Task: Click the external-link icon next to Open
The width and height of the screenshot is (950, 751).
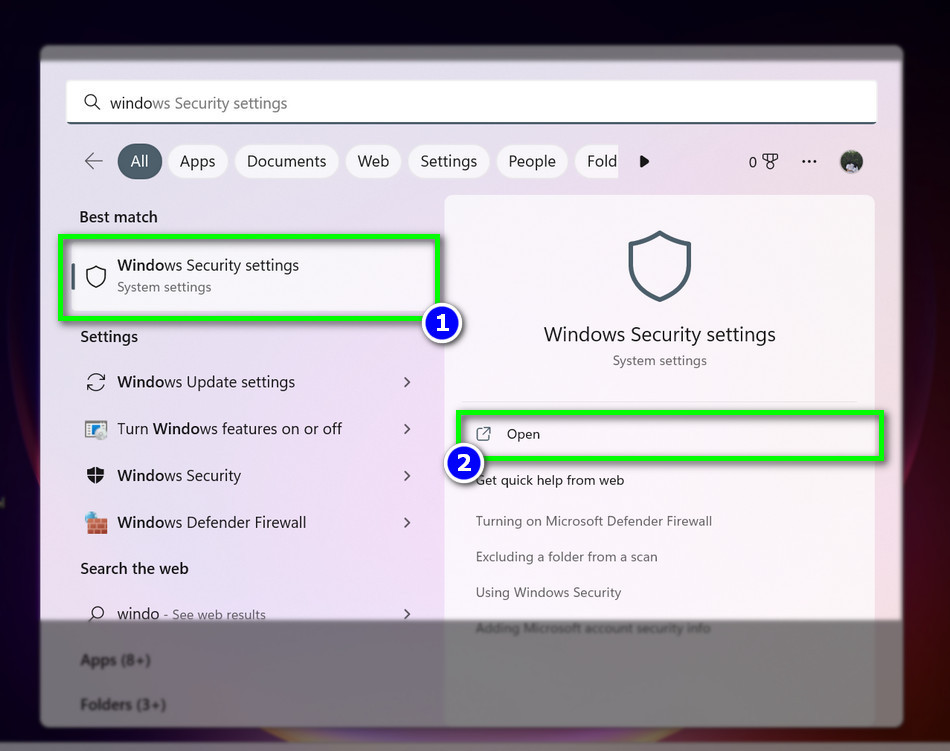Action: pos(483,434)
